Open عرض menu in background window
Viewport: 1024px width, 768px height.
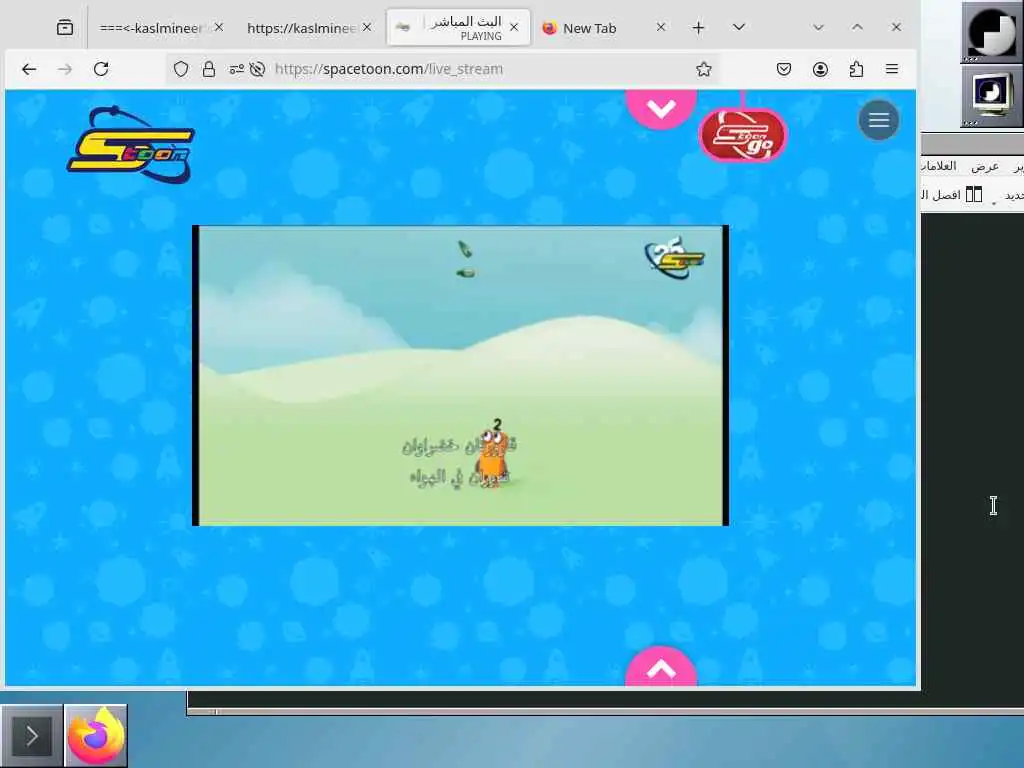click(984, 167)
